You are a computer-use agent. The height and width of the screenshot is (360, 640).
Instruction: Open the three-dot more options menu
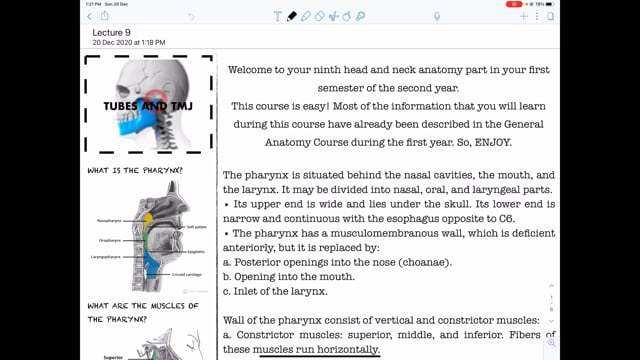tap(537, 16)
